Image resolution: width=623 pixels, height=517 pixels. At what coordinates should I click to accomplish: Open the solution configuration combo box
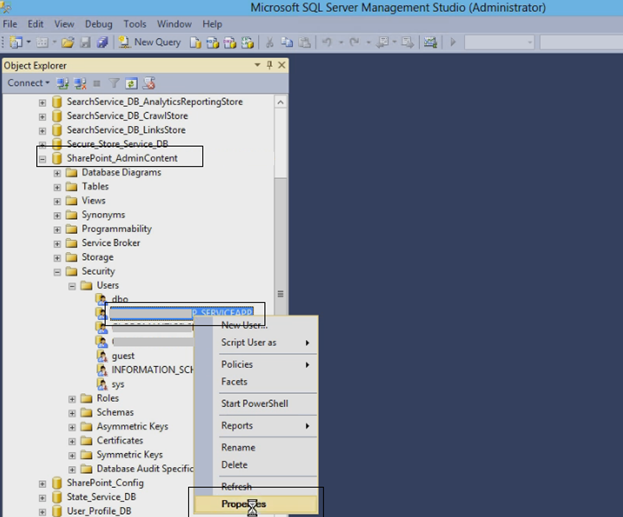click(x=499, y=42)
